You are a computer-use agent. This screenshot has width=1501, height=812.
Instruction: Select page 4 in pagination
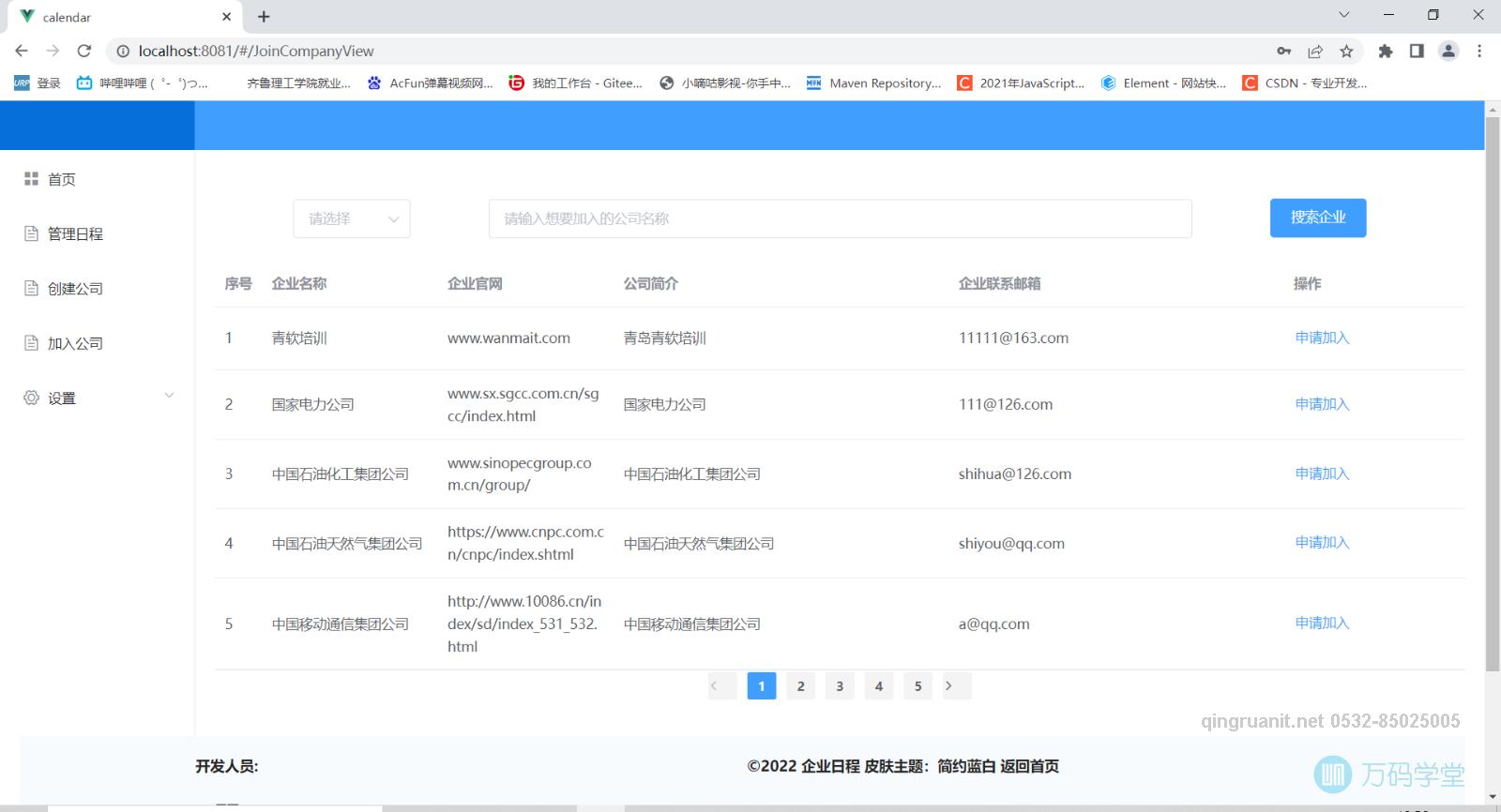(879, 686)
